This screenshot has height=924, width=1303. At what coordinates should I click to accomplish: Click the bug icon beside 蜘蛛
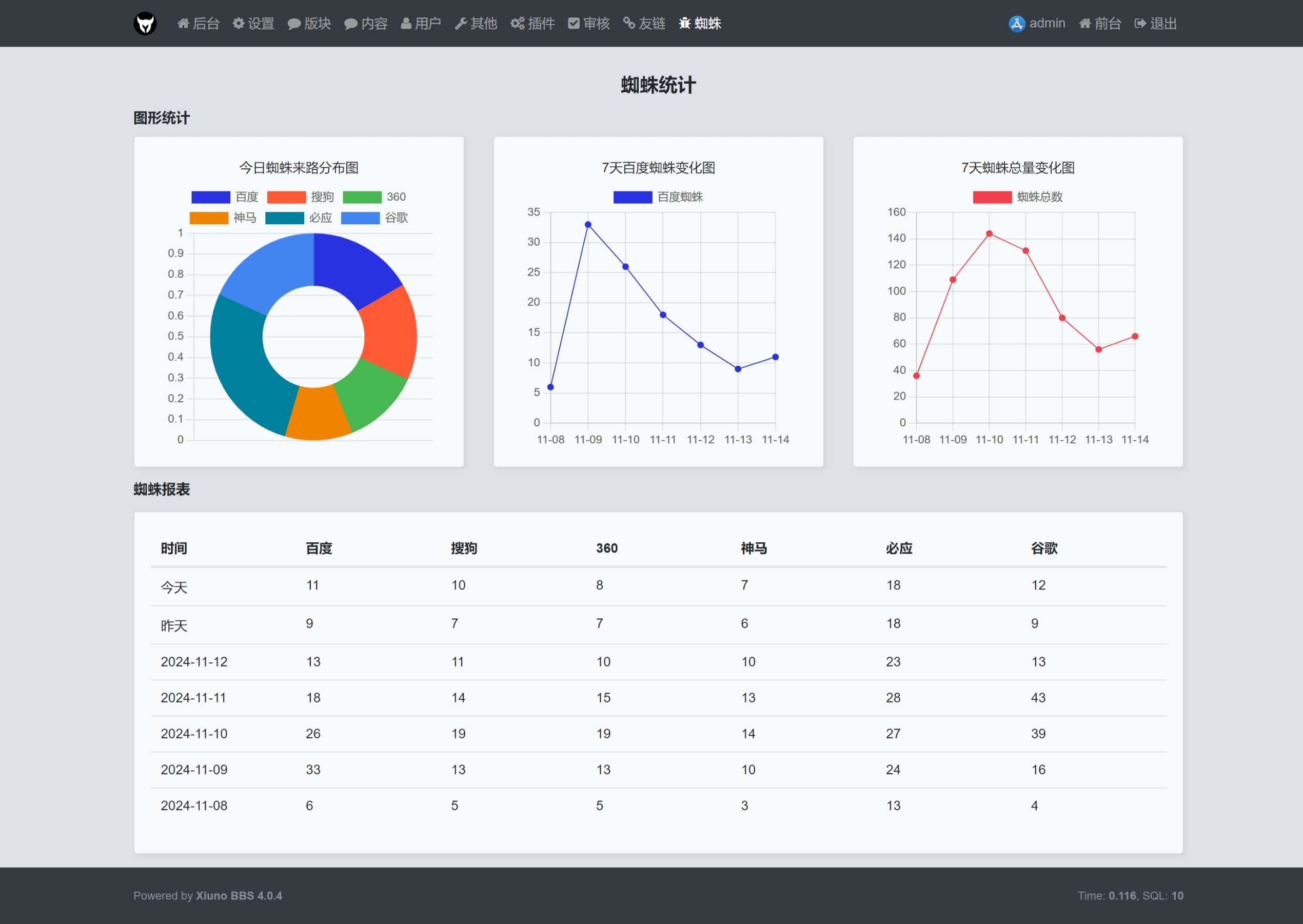pos(685,23)
